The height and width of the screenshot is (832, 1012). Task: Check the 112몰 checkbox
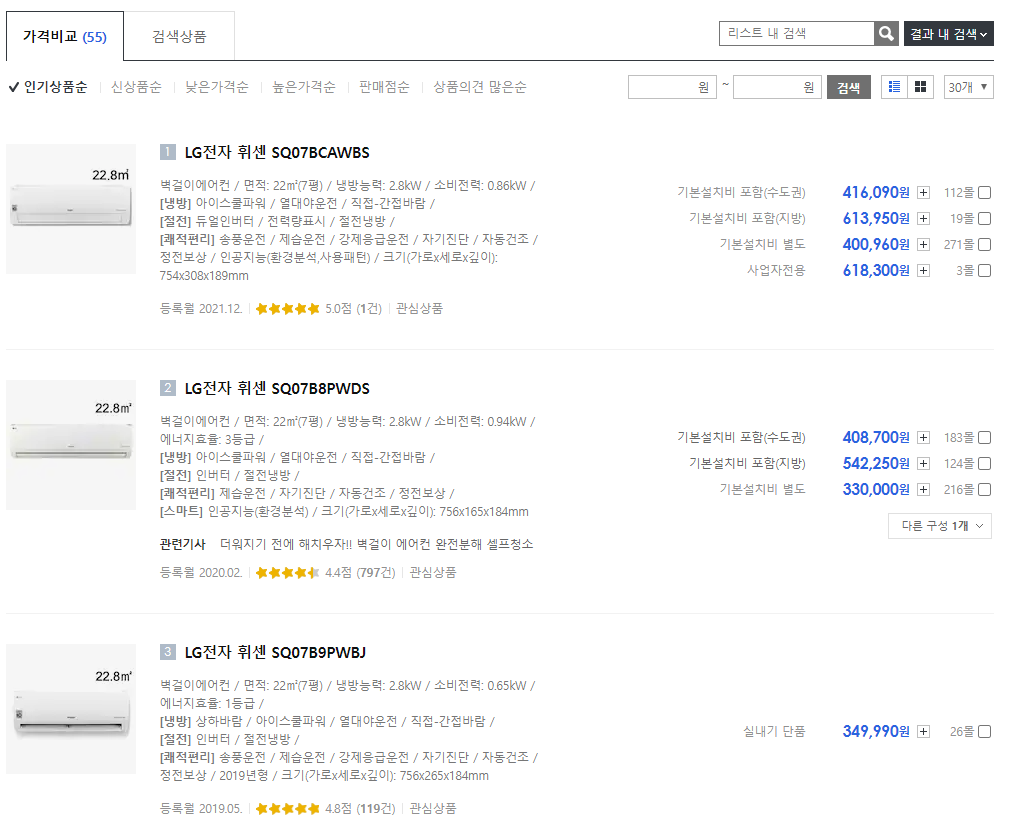(x=984, y=192)
